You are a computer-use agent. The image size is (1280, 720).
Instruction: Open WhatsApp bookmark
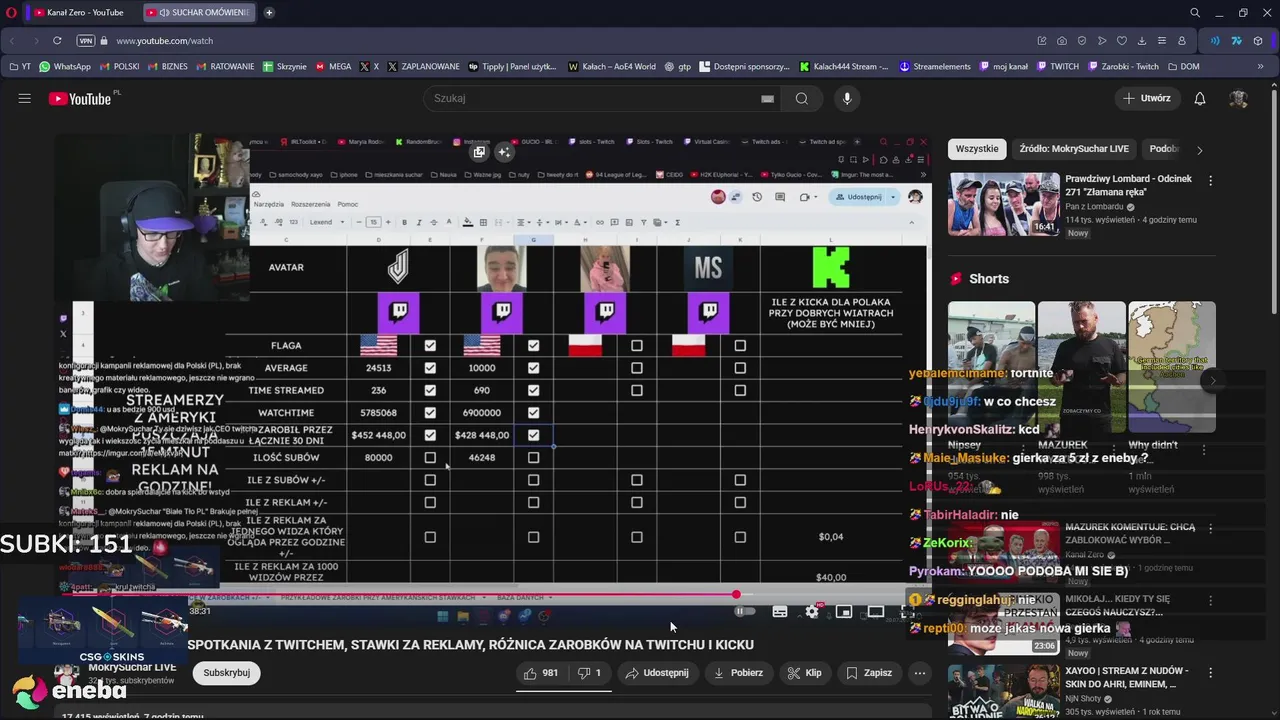pyautogui.click(x=64, y=67)
